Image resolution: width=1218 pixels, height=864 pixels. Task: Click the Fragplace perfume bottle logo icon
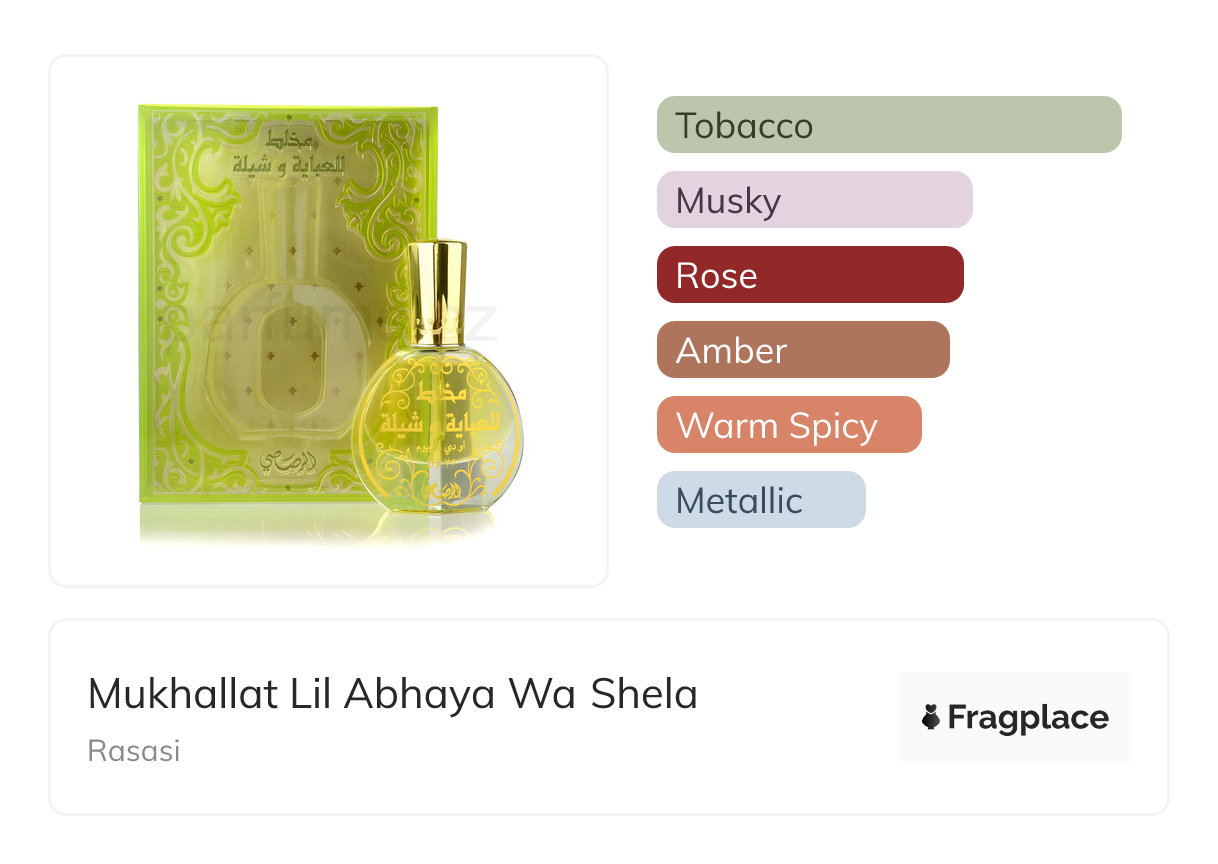931,717
